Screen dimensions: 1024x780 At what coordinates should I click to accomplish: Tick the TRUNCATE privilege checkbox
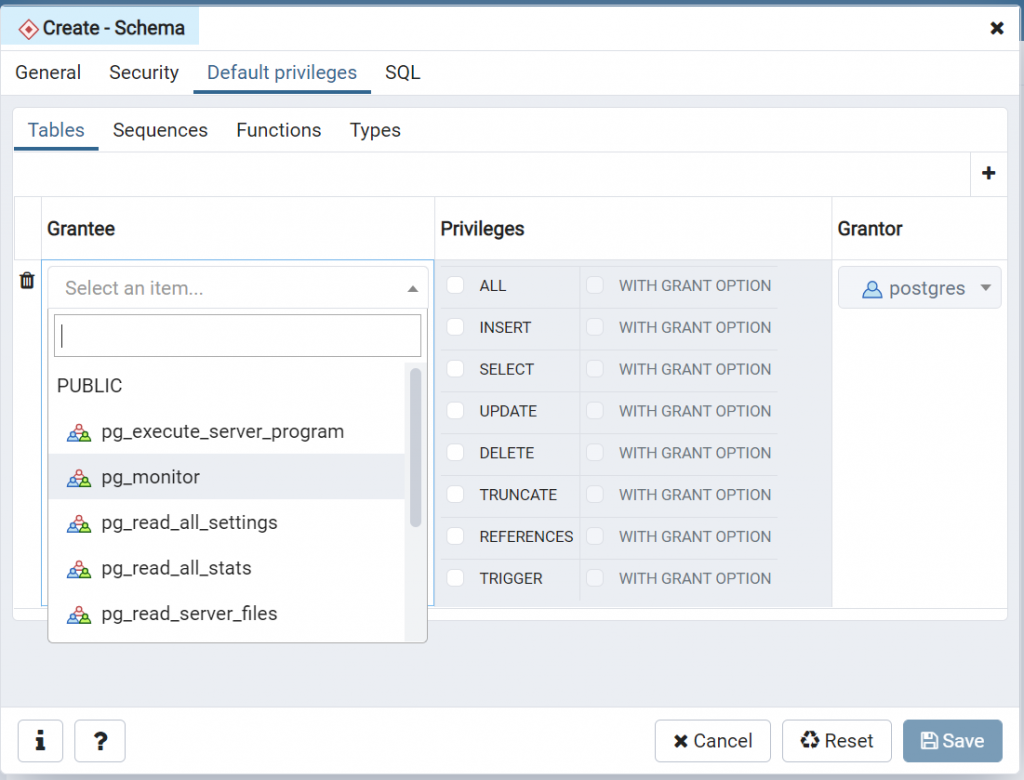click(456, 495)
